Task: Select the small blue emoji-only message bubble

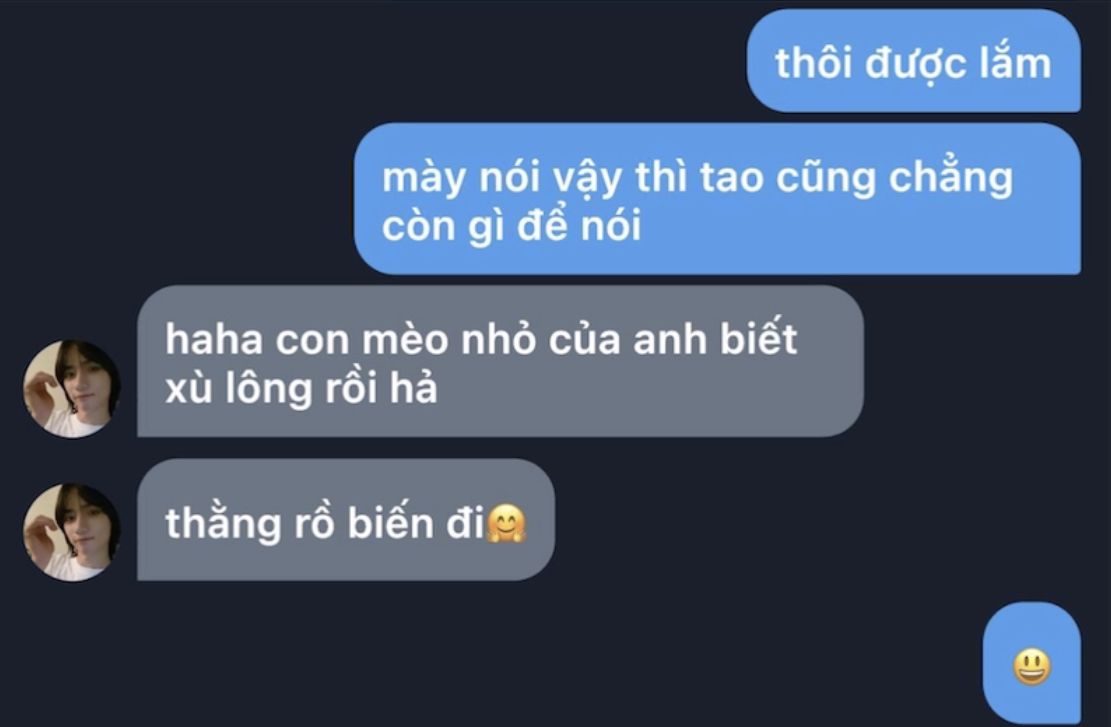Action: click(1032, 663)
